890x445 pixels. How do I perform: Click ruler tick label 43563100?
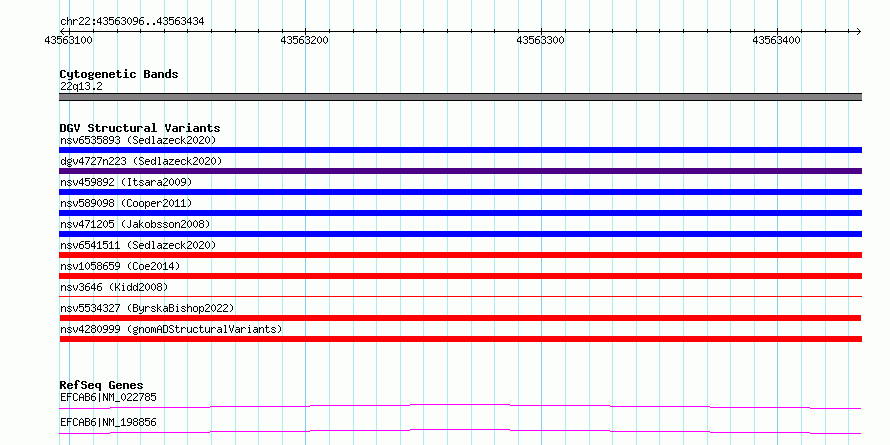click(69, 40)
